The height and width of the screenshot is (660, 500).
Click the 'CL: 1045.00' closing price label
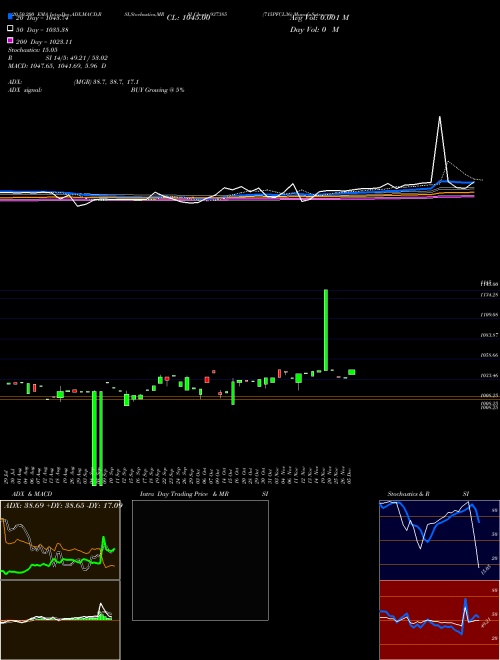tap(188, 18)
